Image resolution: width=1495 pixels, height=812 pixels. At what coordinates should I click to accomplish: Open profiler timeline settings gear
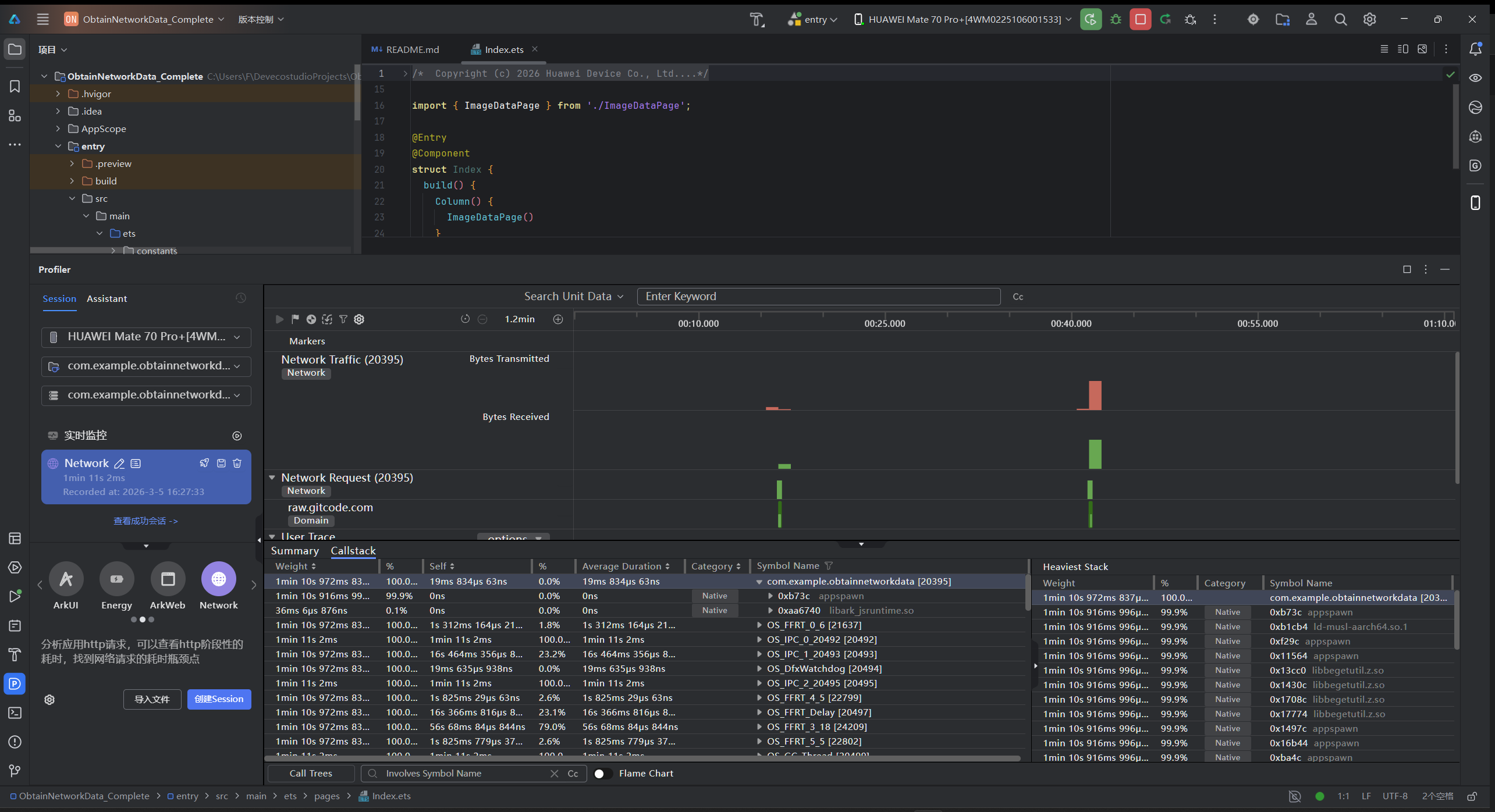359,319
